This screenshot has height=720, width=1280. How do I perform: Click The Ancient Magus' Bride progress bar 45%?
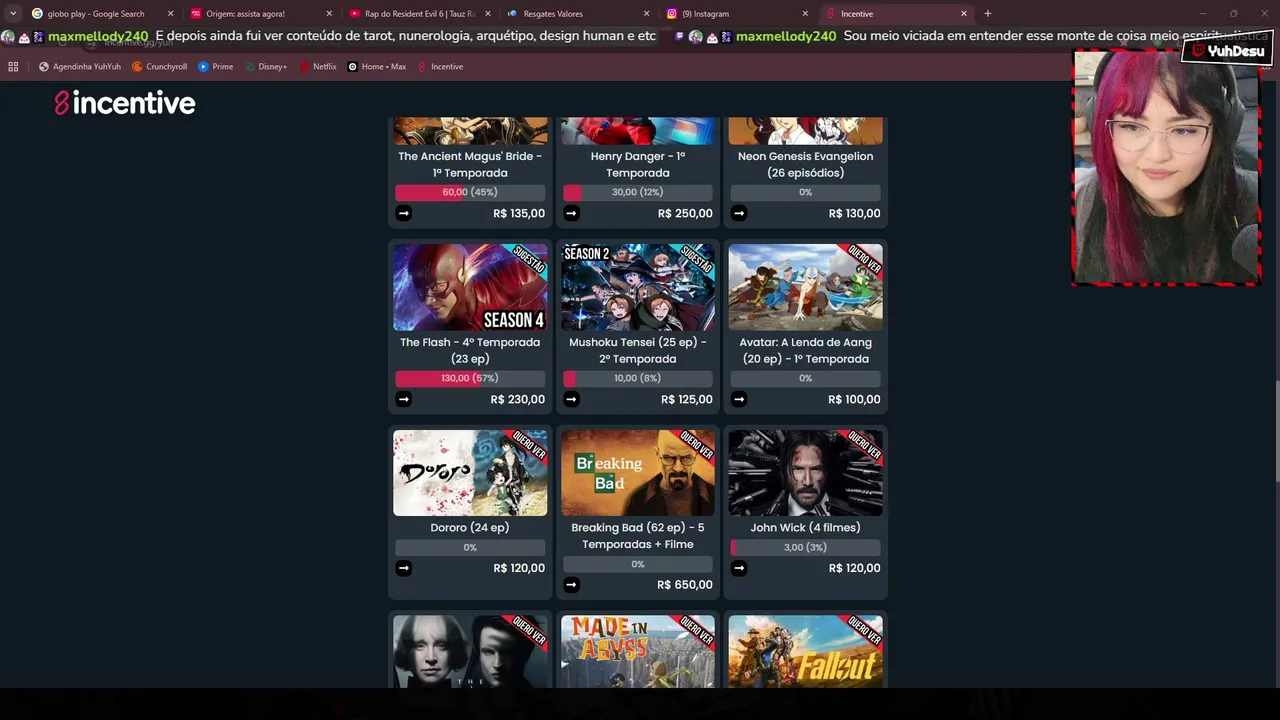tap(470, 192)
